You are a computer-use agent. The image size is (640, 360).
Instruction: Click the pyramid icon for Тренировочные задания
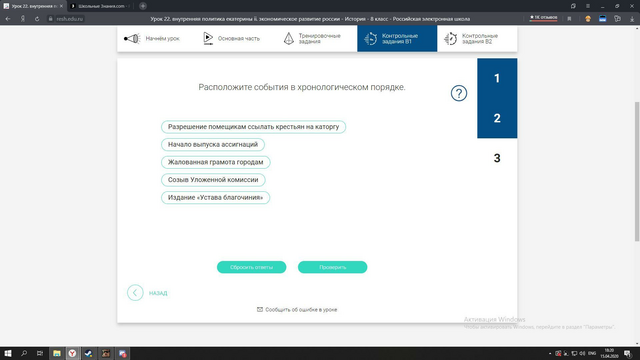[x=289, y=38]
